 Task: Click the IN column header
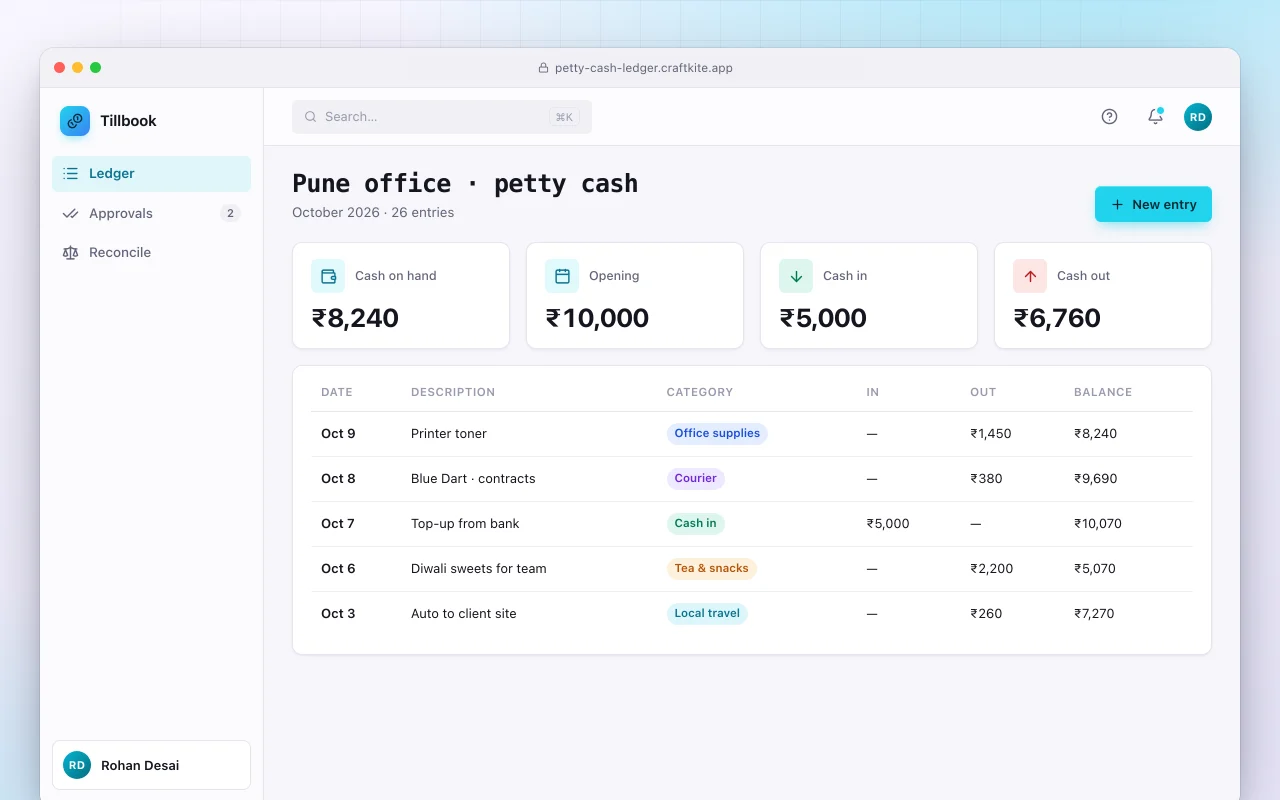(873, 392)
